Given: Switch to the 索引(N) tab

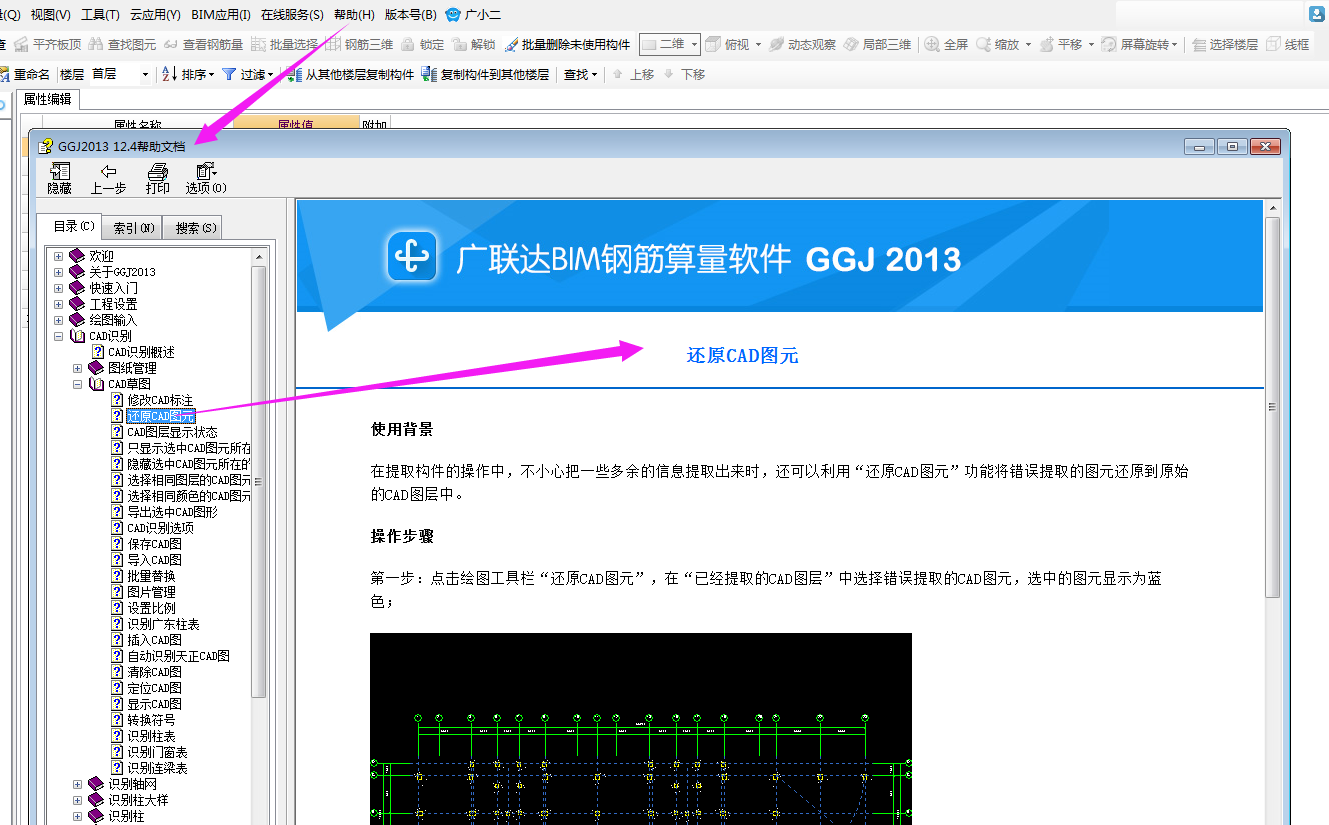Looking at the screenshot, I should pyautogui.click(x=134, y=228).
